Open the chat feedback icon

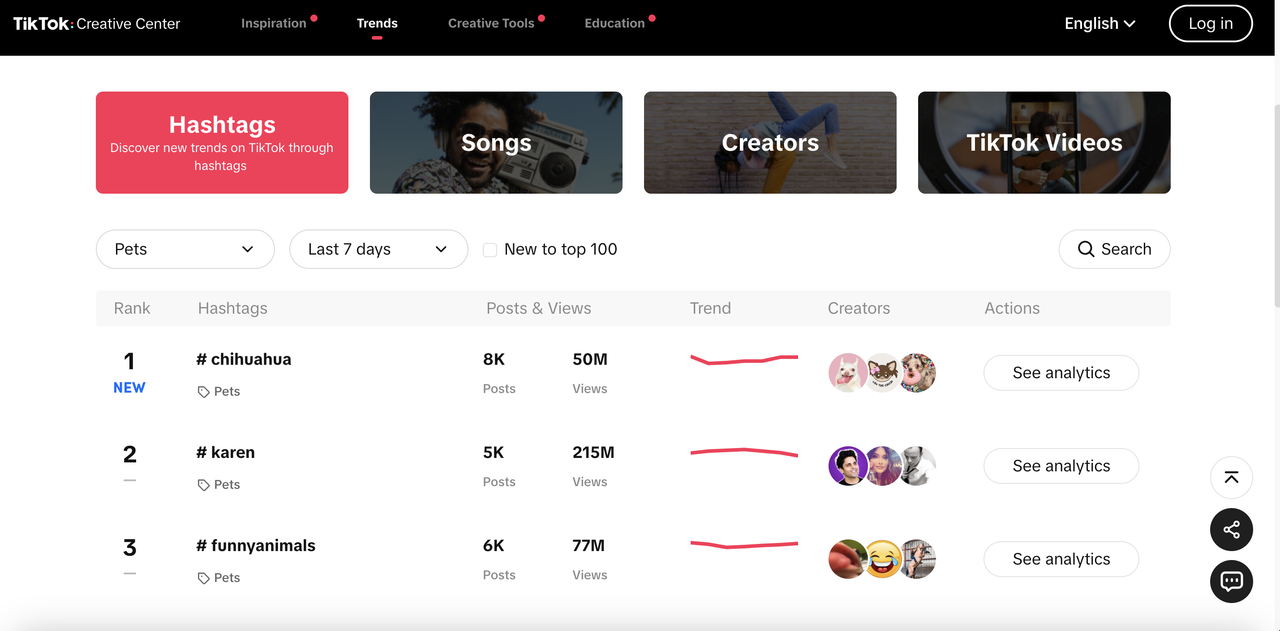coord(1231,581)
